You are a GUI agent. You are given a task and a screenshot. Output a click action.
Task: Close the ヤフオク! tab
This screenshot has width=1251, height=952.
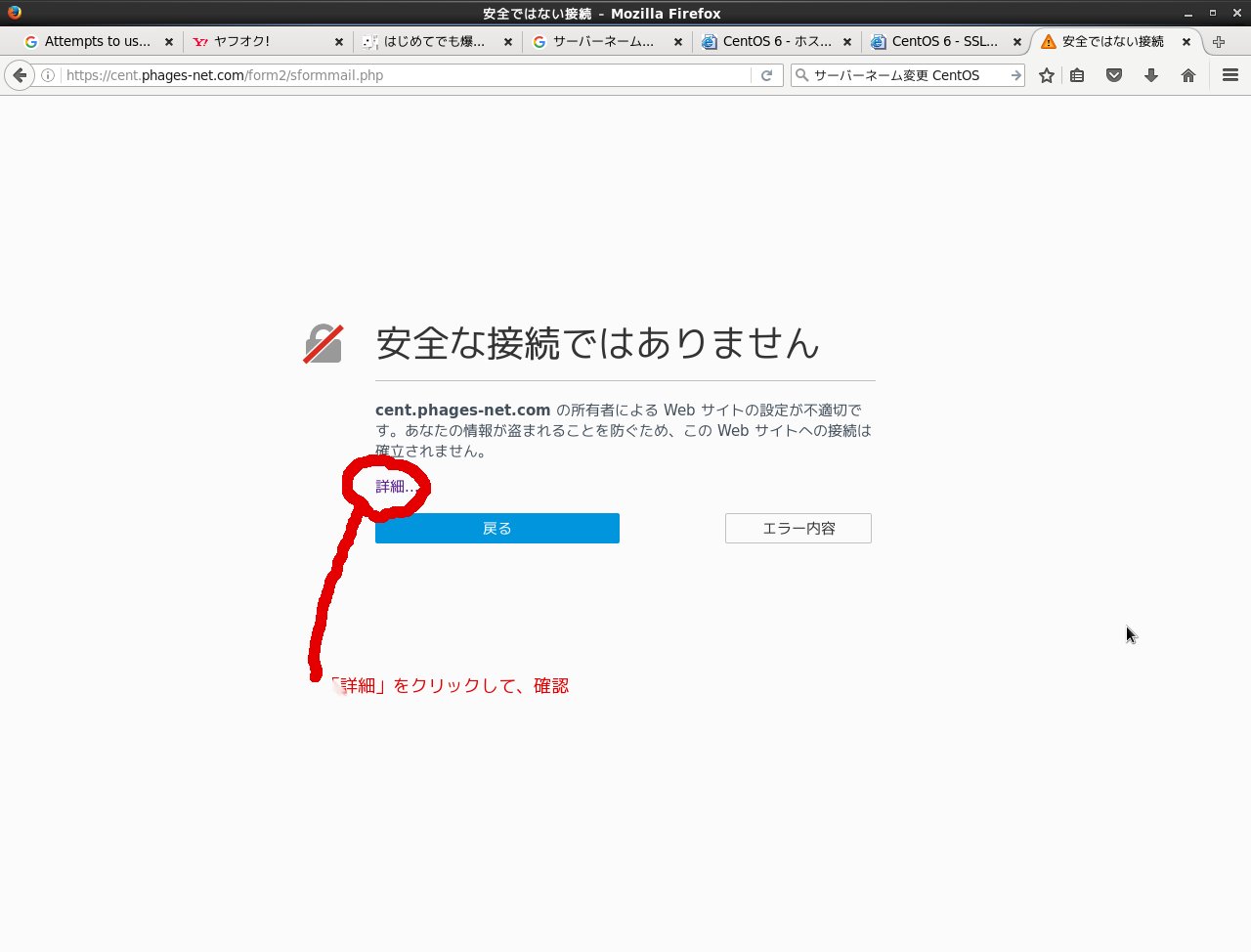point(339,42)
